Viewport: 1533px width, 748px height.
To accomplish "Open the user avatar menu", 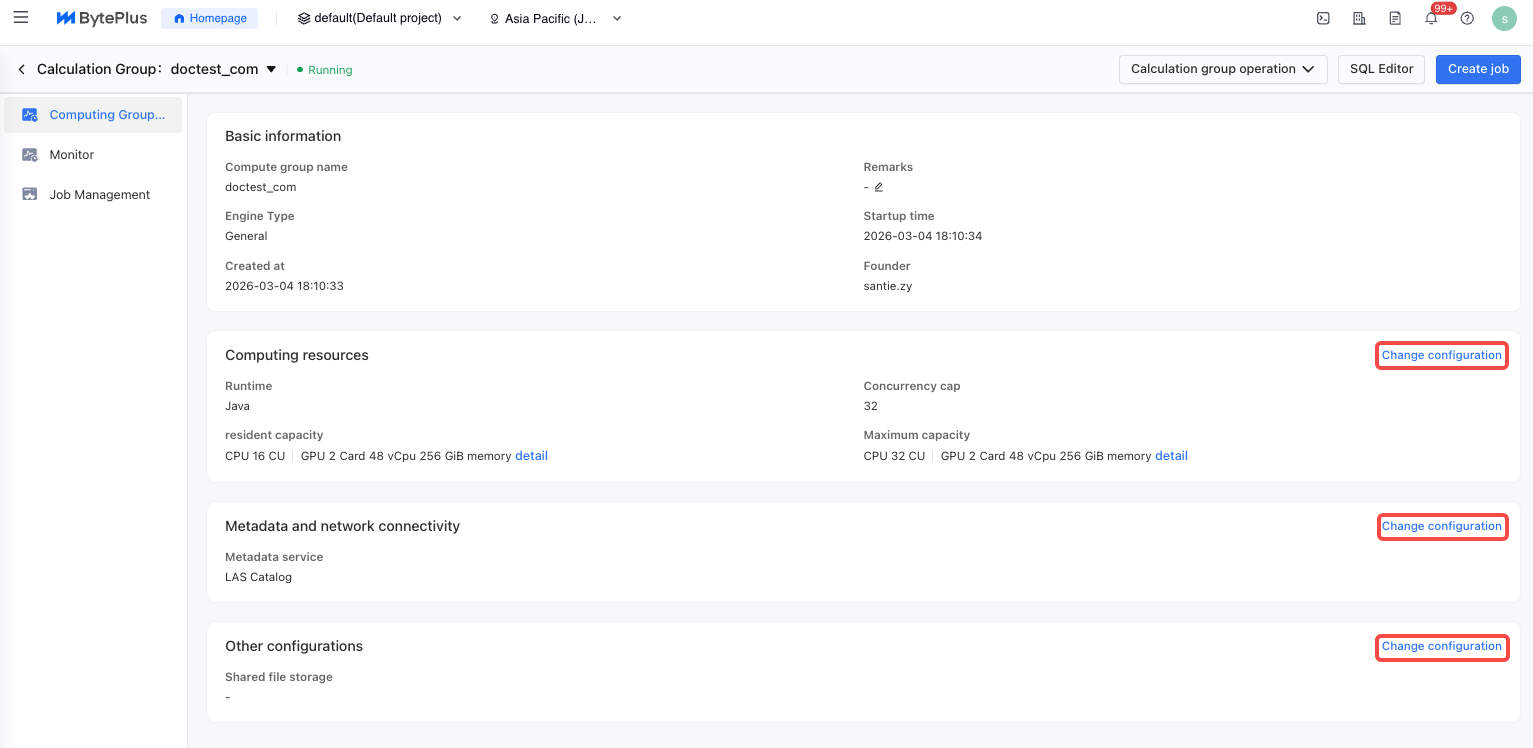I will (1504, 18).
